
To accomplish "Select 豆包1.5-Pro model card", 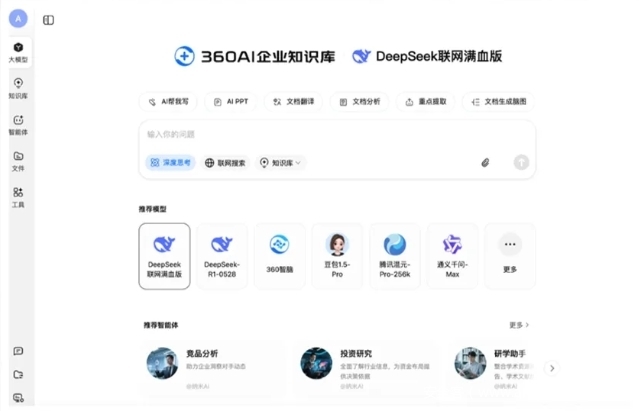I will 337,256.
